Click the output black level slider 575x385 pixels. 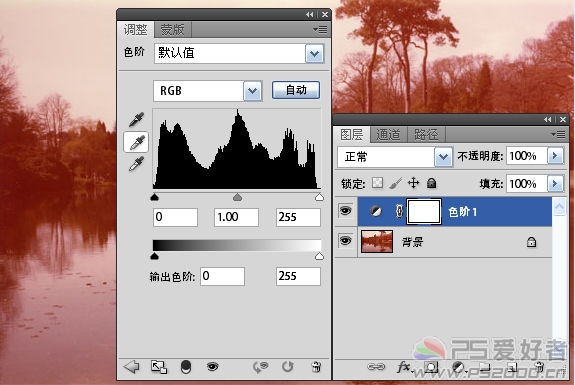coord(154,256)
